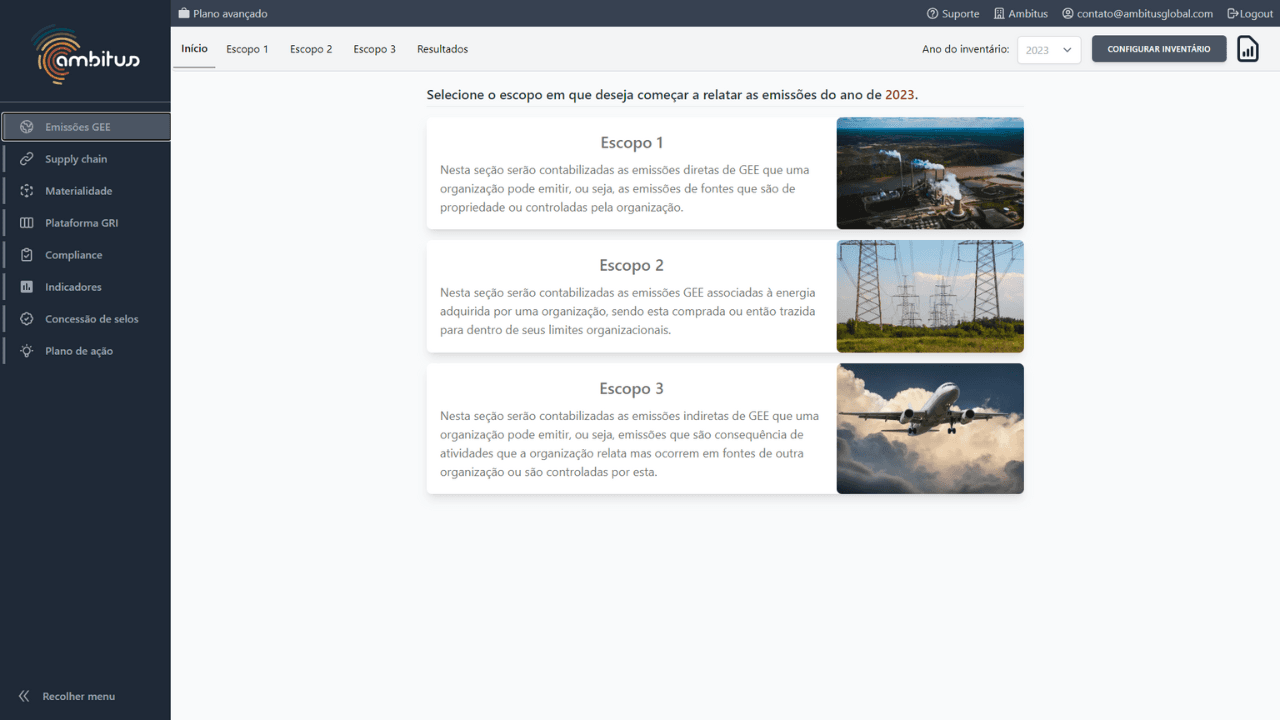Screen dimensions: 1280x720
Task: Open the inventory year 2023 dropdown
Action: coord(1049,50)
